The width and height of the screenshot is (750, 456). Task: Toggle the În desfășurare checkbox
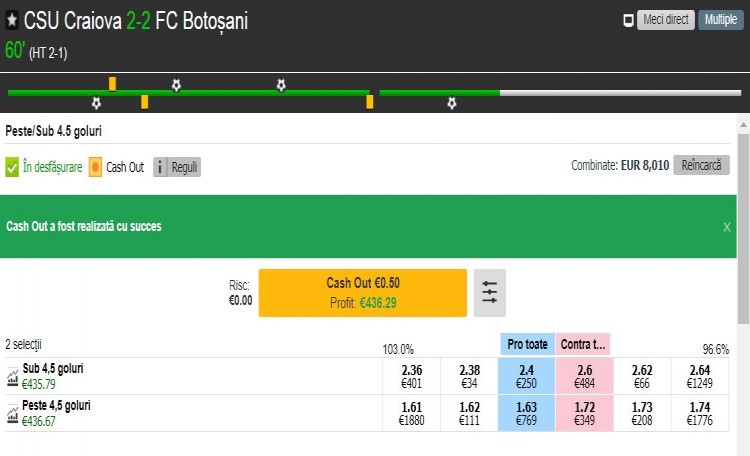click(12, 167)
